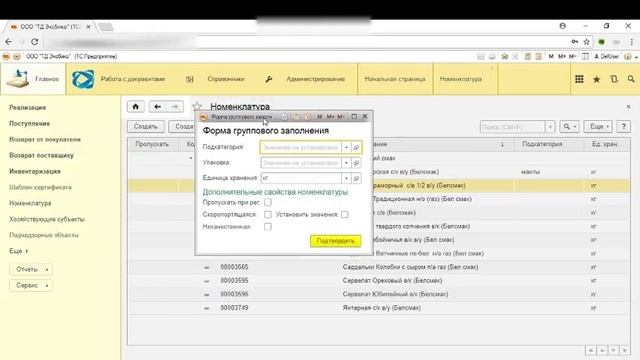This screenshot has width=640, height=360.
Task: Go back with the left arrow button
Action: [x=158, y=107]
